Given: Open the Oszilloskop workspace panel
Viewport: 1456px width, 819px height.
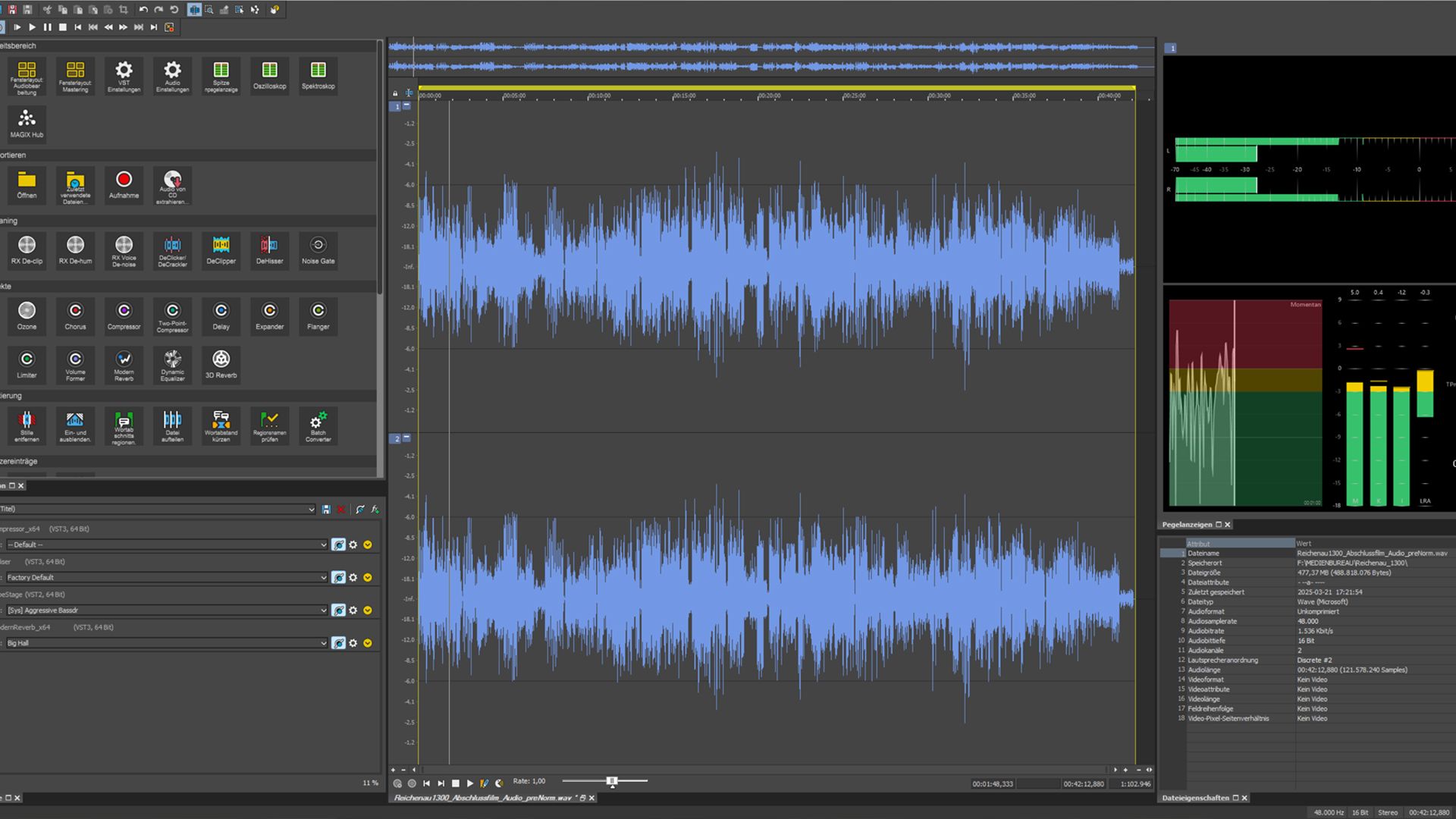Looking at the screenshot, I should (x=269, y=76).
